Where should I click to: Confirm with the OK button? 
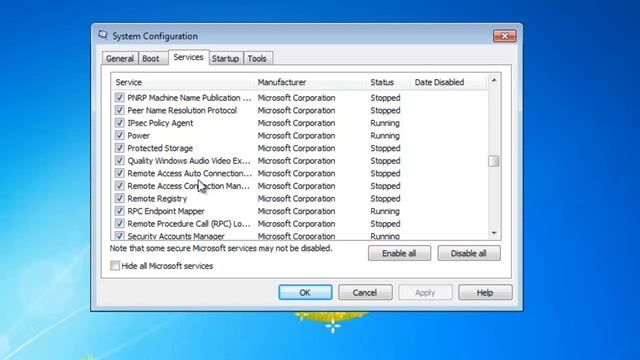[305, 293]
